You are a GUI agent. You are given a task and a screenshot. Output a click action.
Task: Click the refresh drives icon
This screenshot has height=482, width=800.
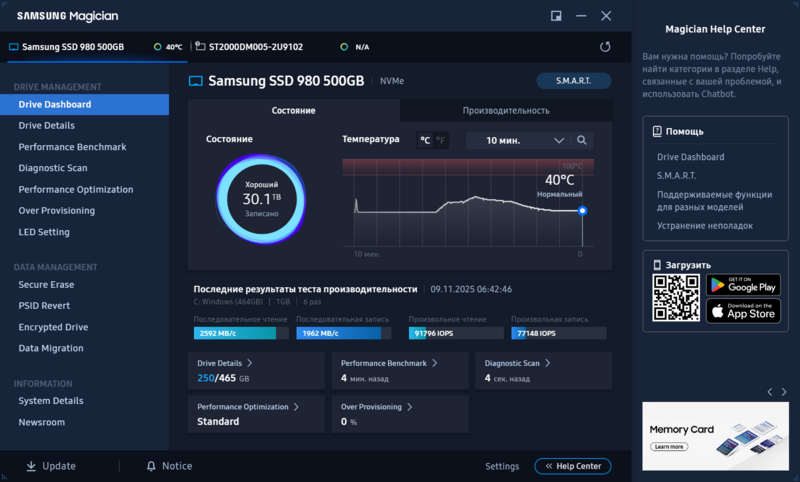[x=605, y=47]
